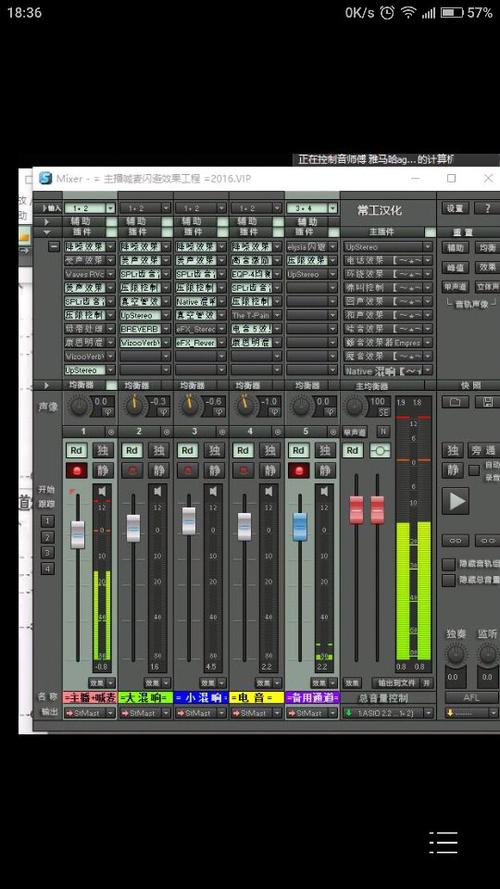Open channel 1 input dropdown showing 1+2
Image resolution: width=500 pixels, height=889 pixels.
pos(90,208)
